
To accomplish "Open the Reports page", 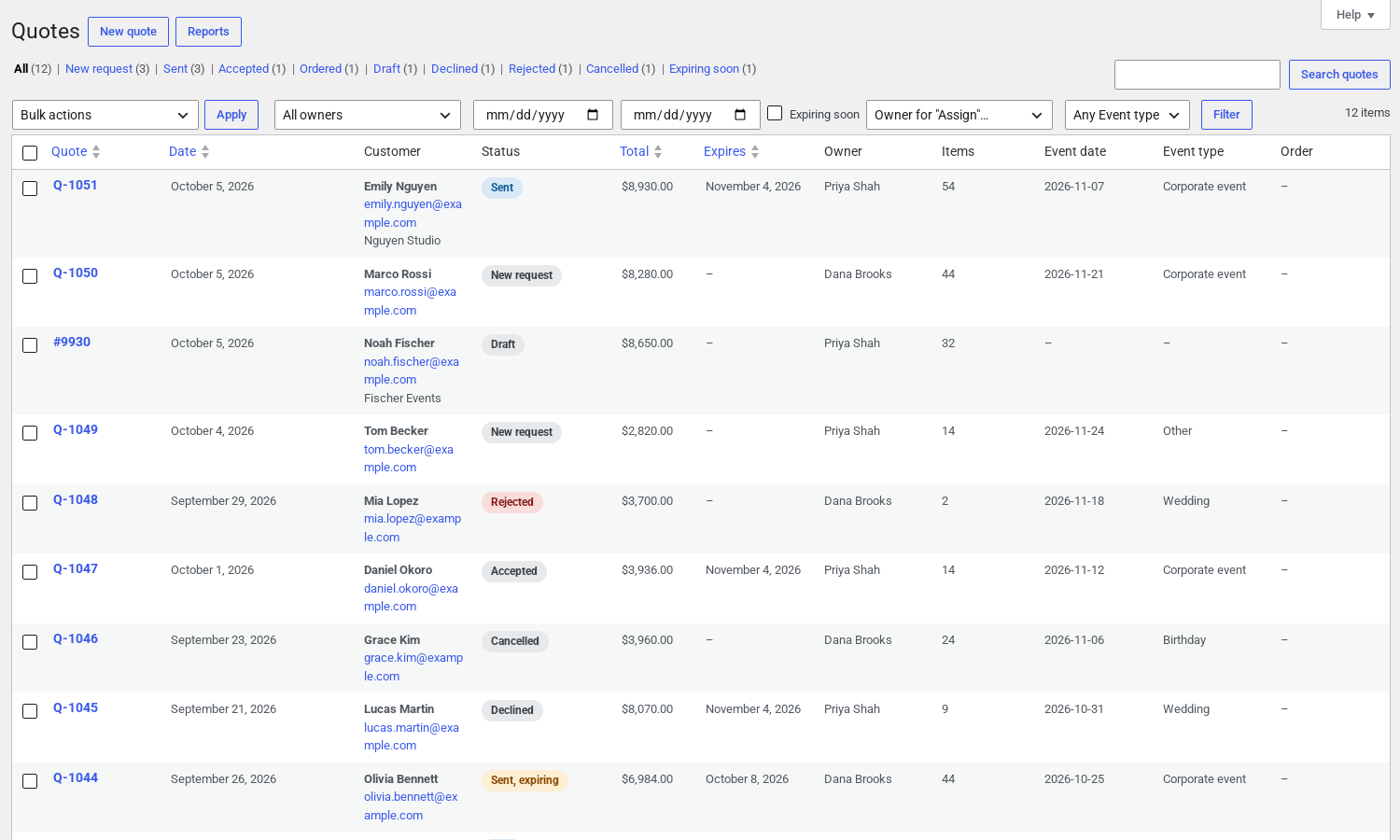I will [208, 32].
